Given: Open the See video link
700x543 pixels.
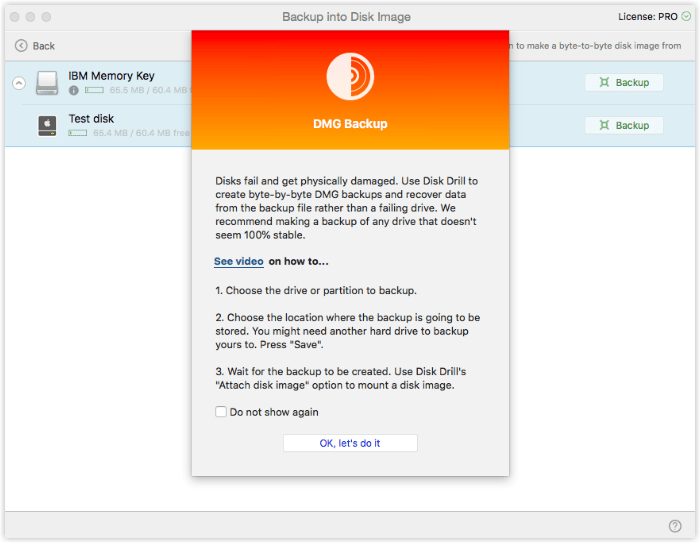Looking at the screenshot, I should pos(239,261).
